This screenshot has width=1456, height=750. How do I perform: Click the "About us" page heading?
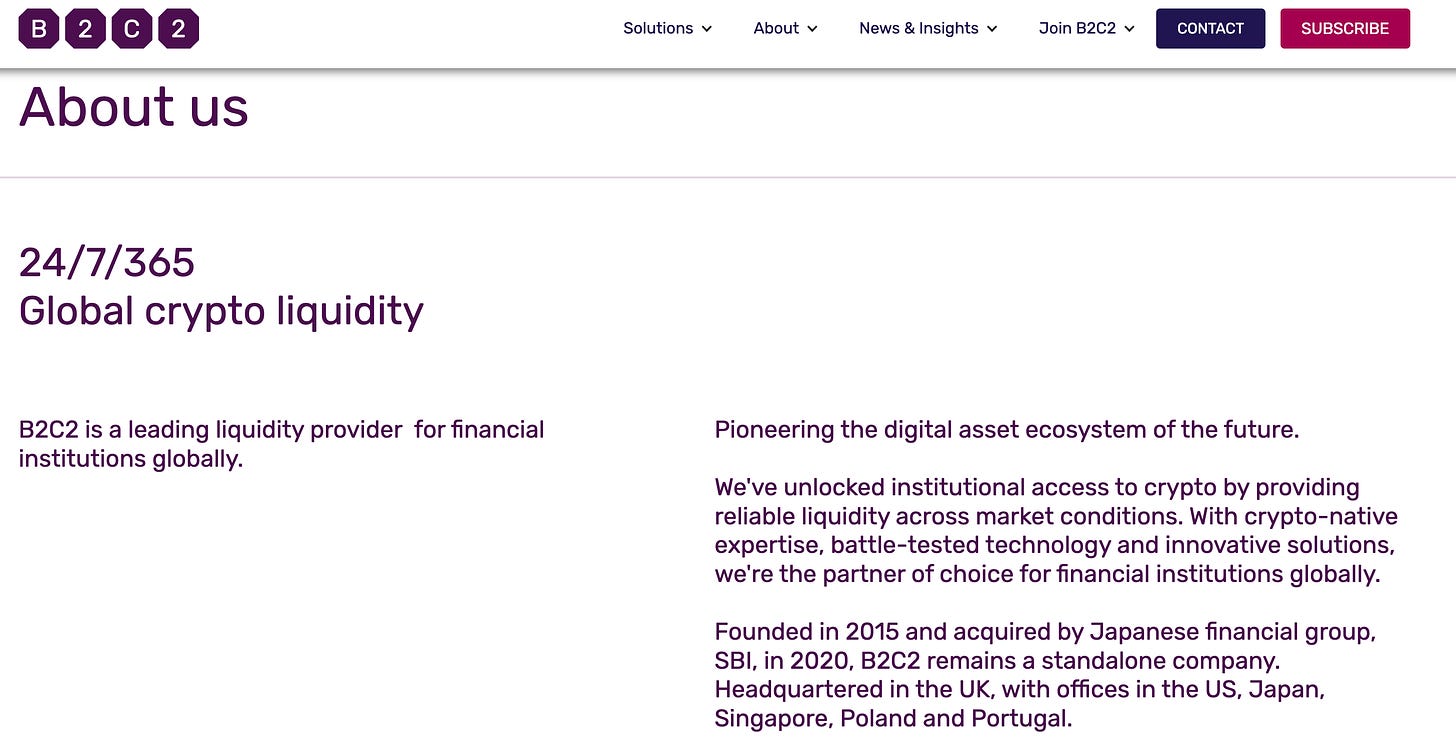pos(134,106)
